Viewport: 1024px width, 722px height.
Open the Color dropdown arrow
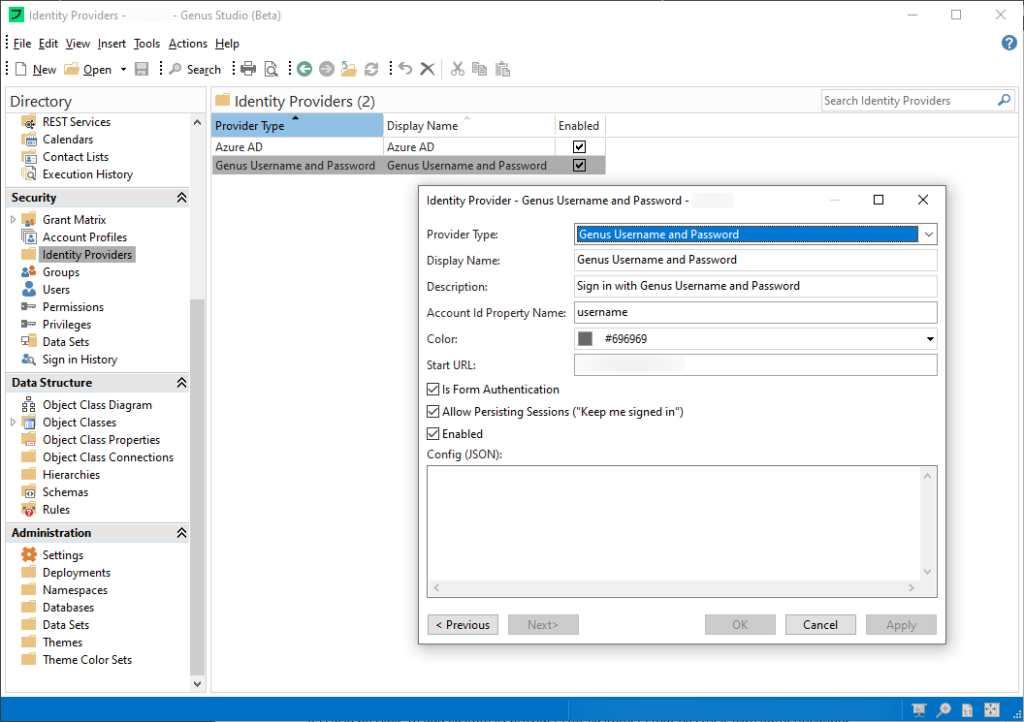(930, 339)
